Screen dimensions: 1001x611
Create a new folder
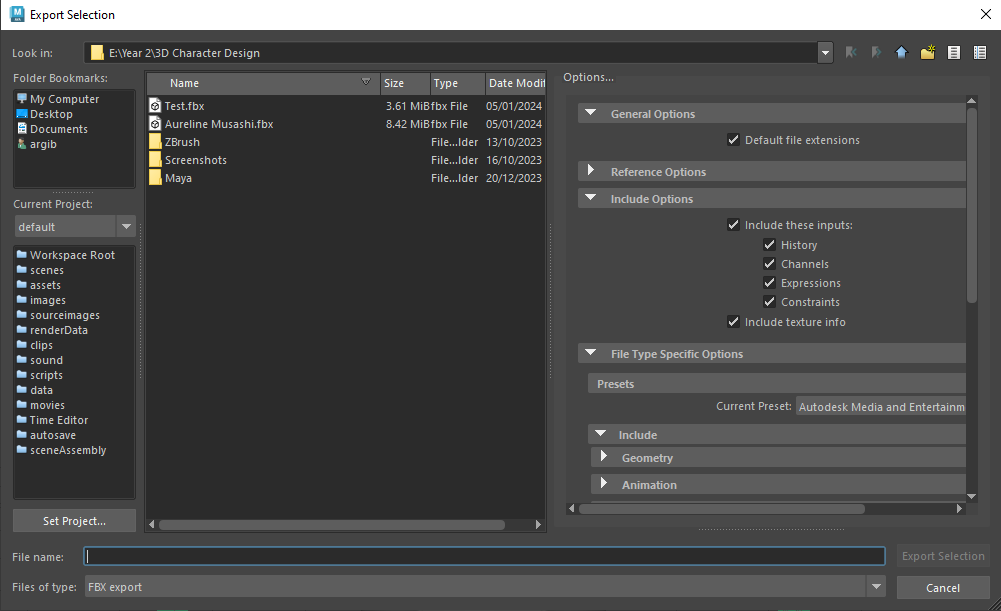click(x=927, y=53)
